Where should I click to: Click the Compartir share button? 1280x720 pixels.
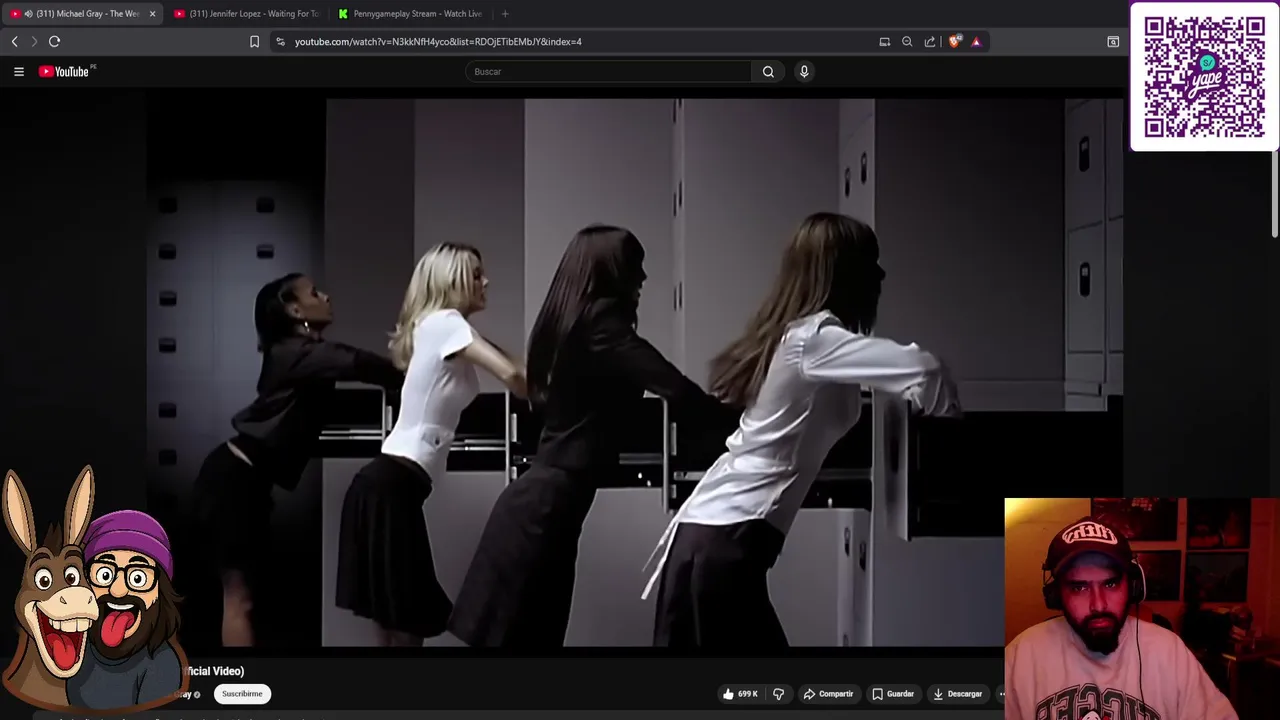828,694
